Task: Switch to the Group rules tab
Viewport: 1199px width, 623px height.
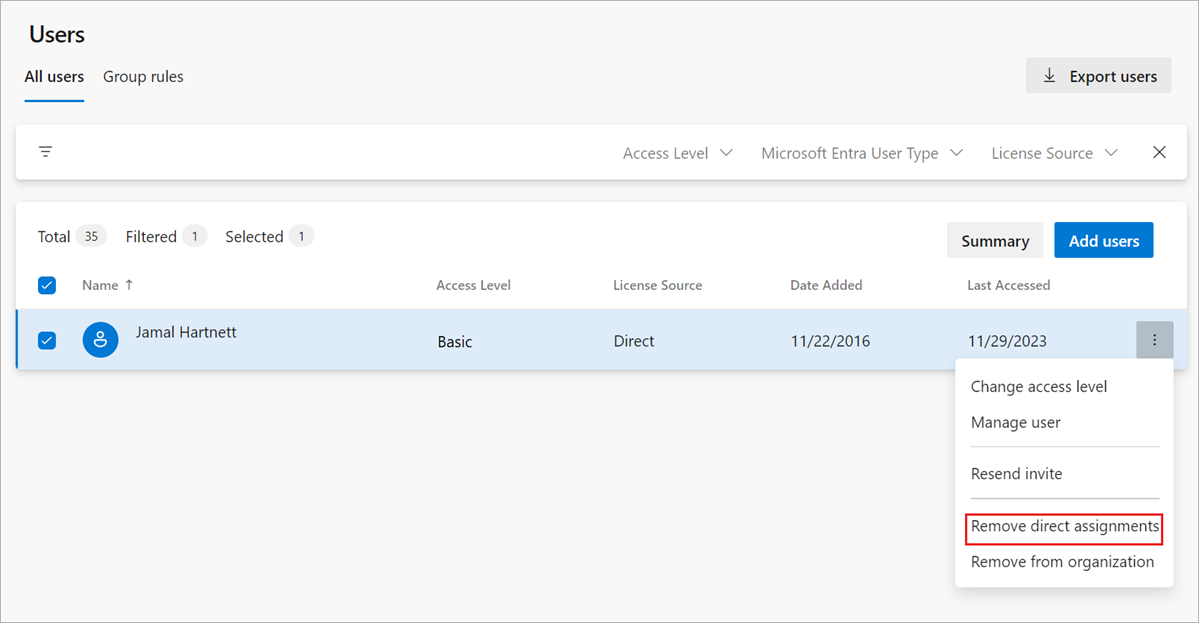Action: click(x=143, y=76)
